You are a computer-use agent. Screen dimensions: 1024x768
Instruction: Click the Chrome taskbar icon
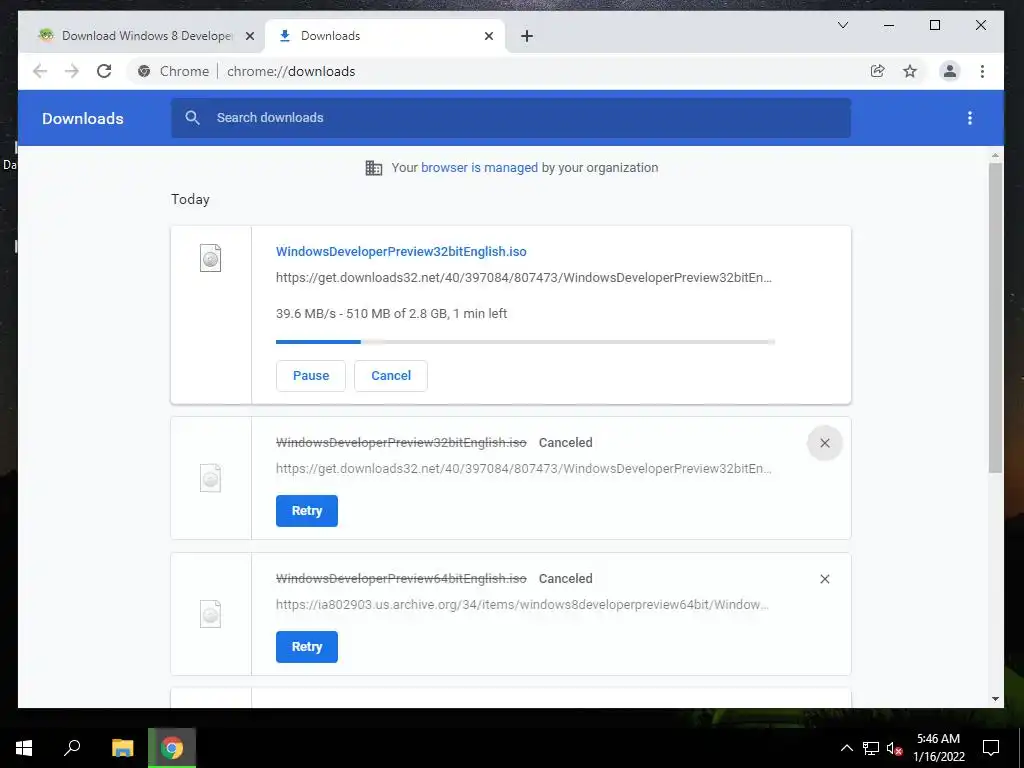pos(172,748)
